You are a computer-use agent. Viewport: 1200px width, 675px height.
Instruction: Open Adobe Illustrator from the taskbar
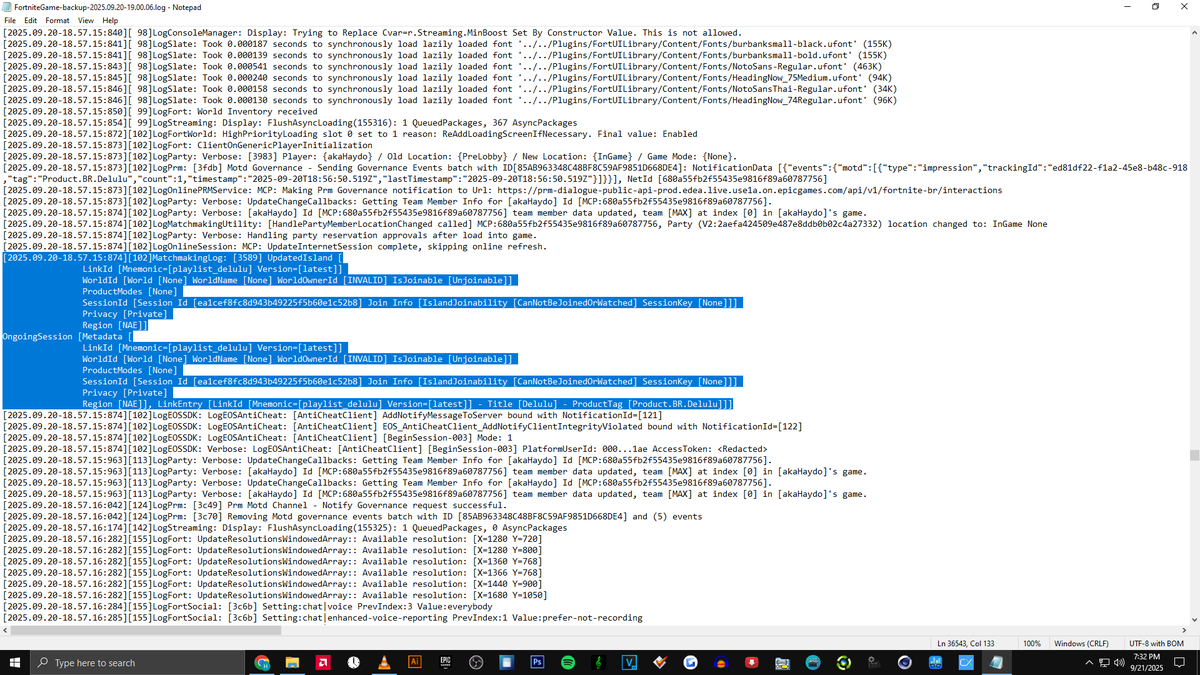(414, 662)
